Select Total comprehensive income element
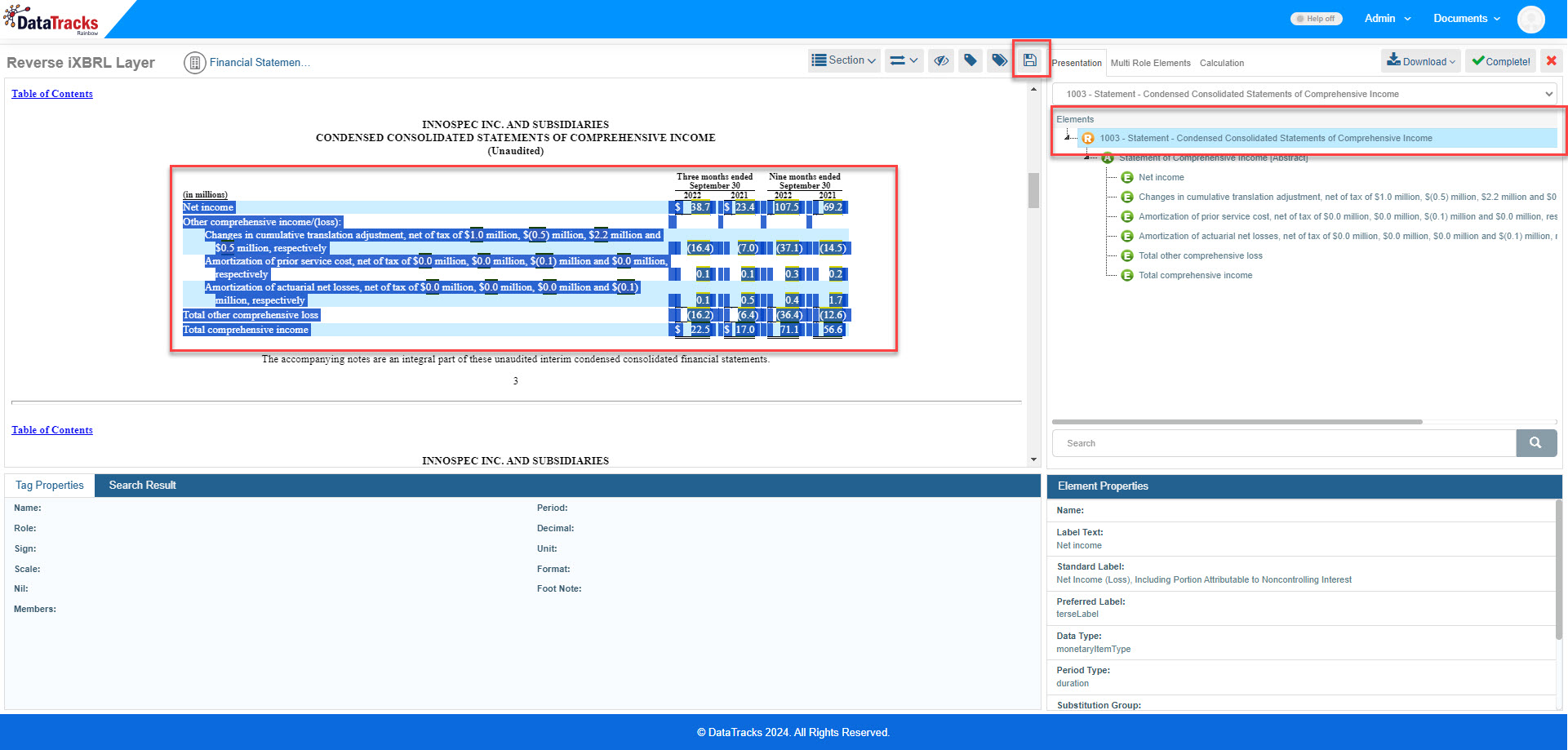Screen dimensions: 1568x750 click(1195, 275)
